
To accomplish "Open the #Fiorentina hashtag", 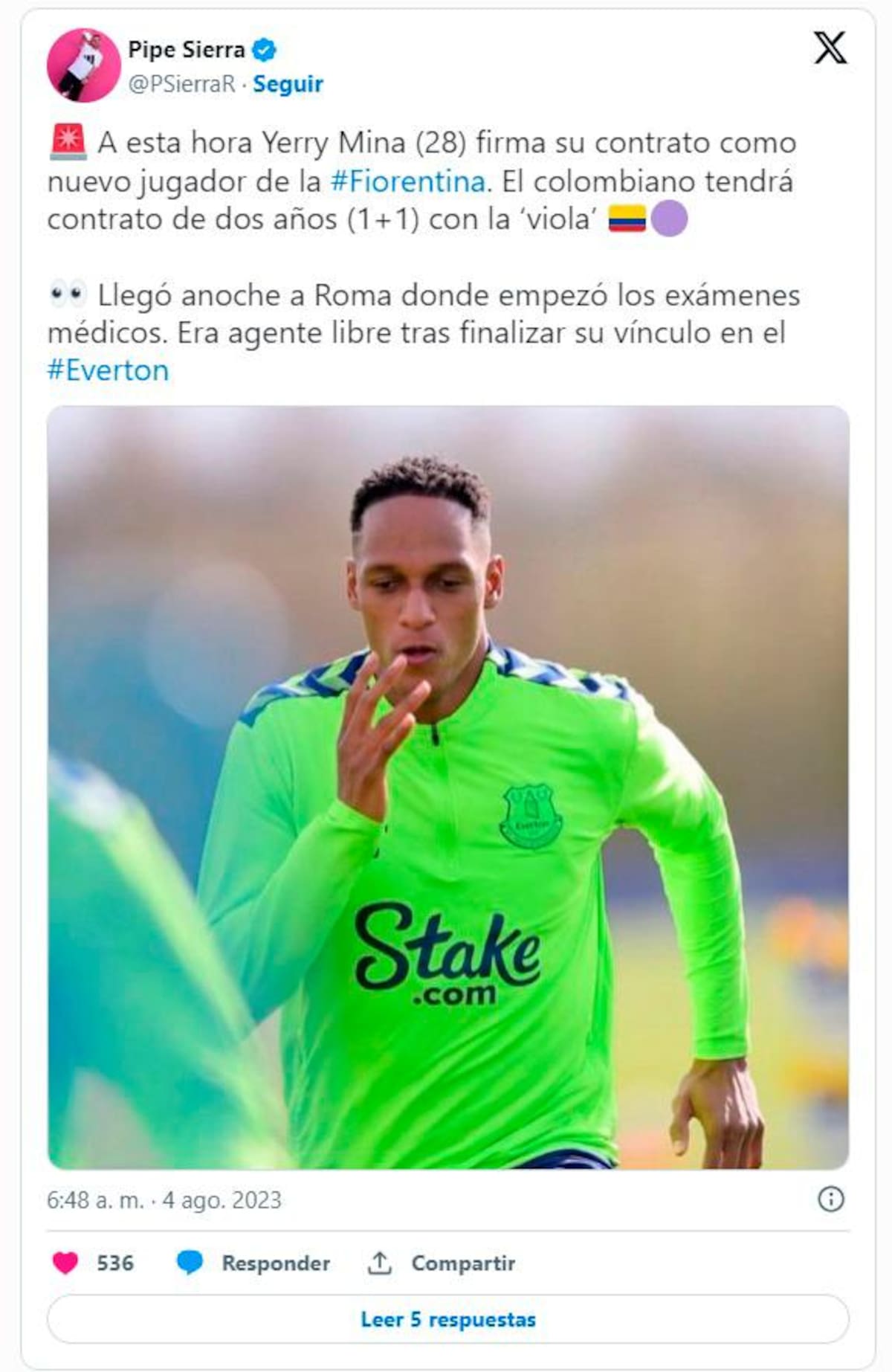I will tap(407, 181).
